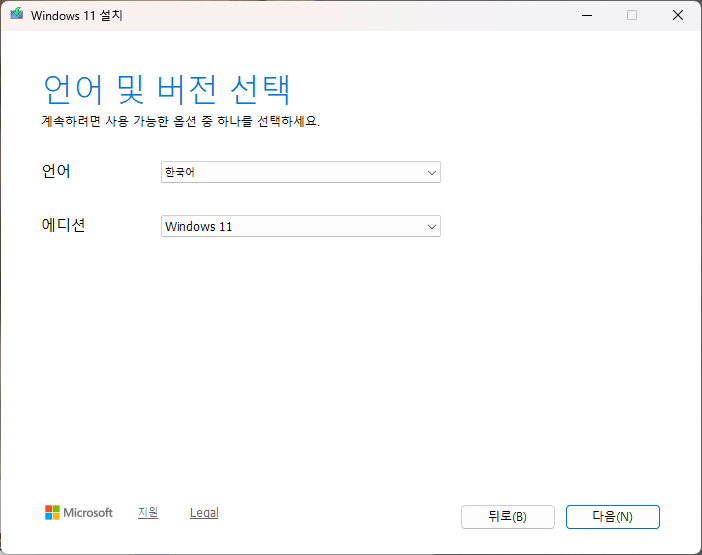
Task: Close the Windows 11 설치 window
Action: coord(678,15)
